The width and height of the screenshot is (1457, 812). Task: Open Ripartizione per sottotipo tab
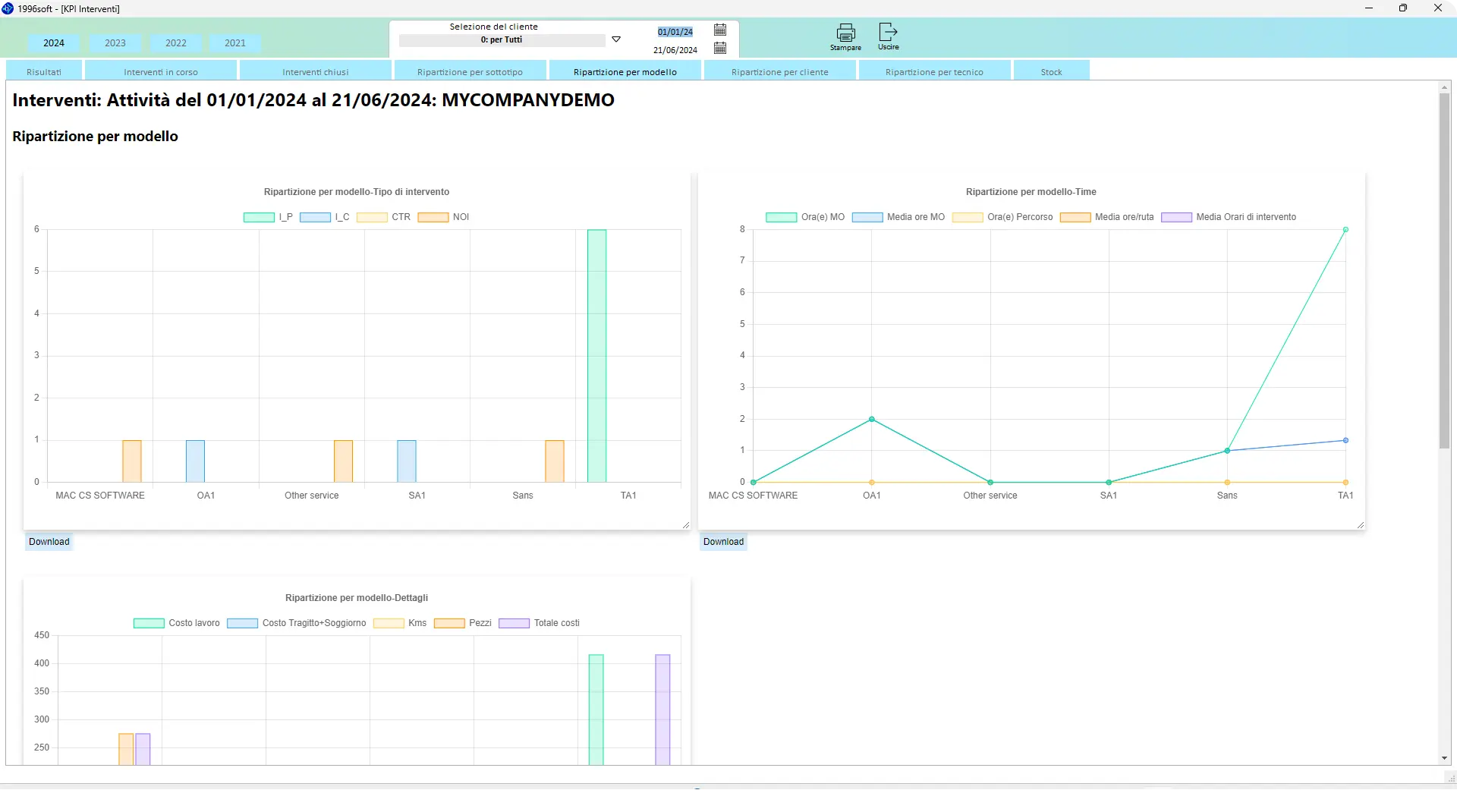coord(470,72)
